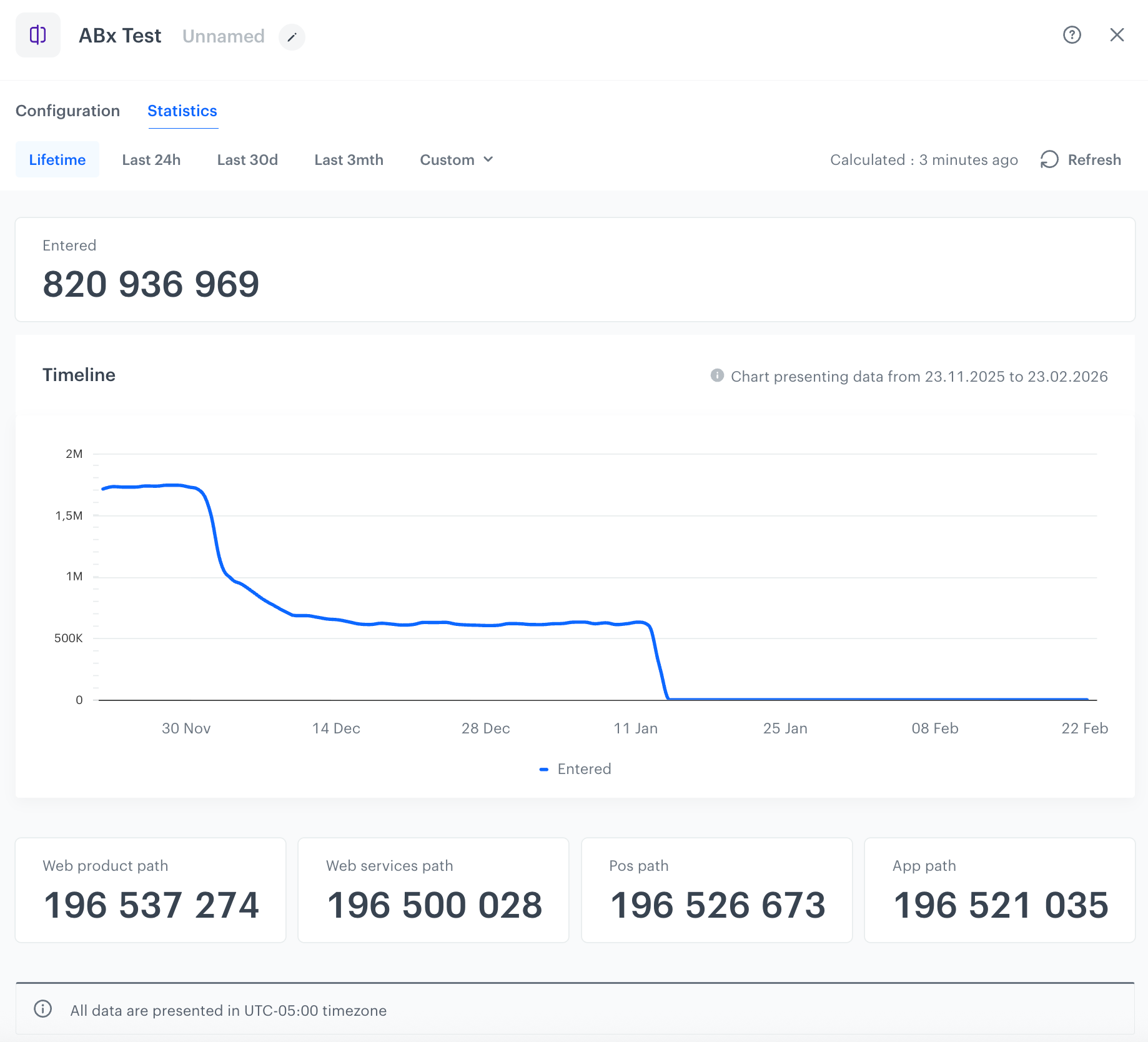
Task: Pick the Last 3mth range
Action: point(349,160)
